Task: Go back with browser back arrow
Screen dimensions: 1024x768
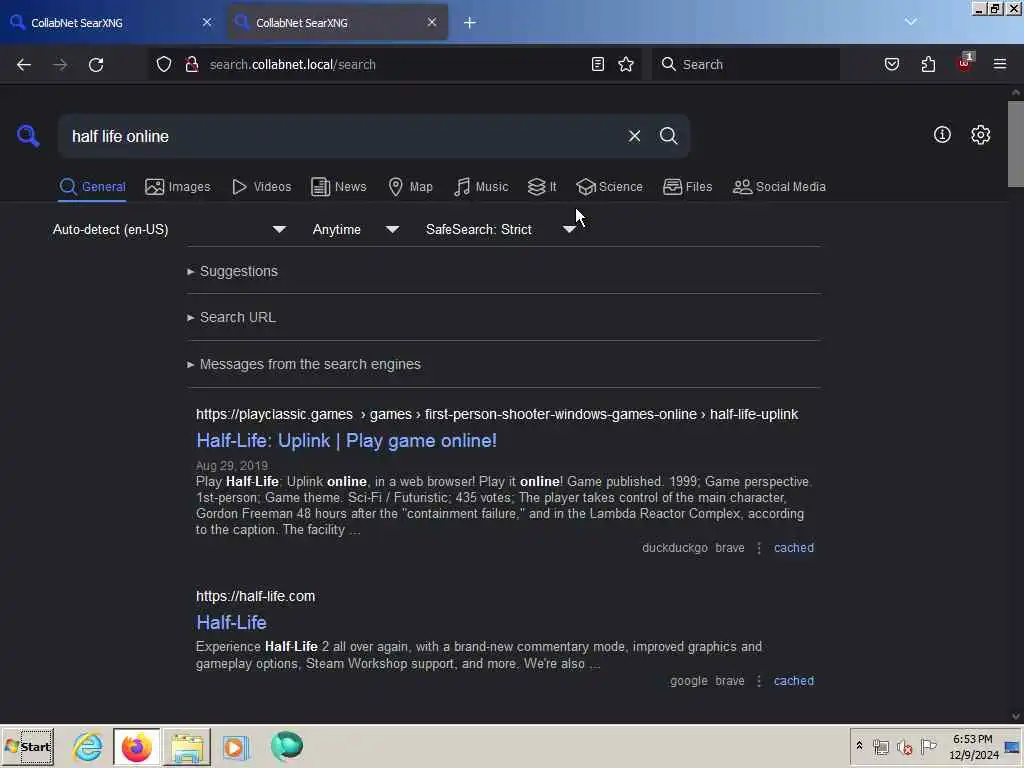Action: pos(24,65)
